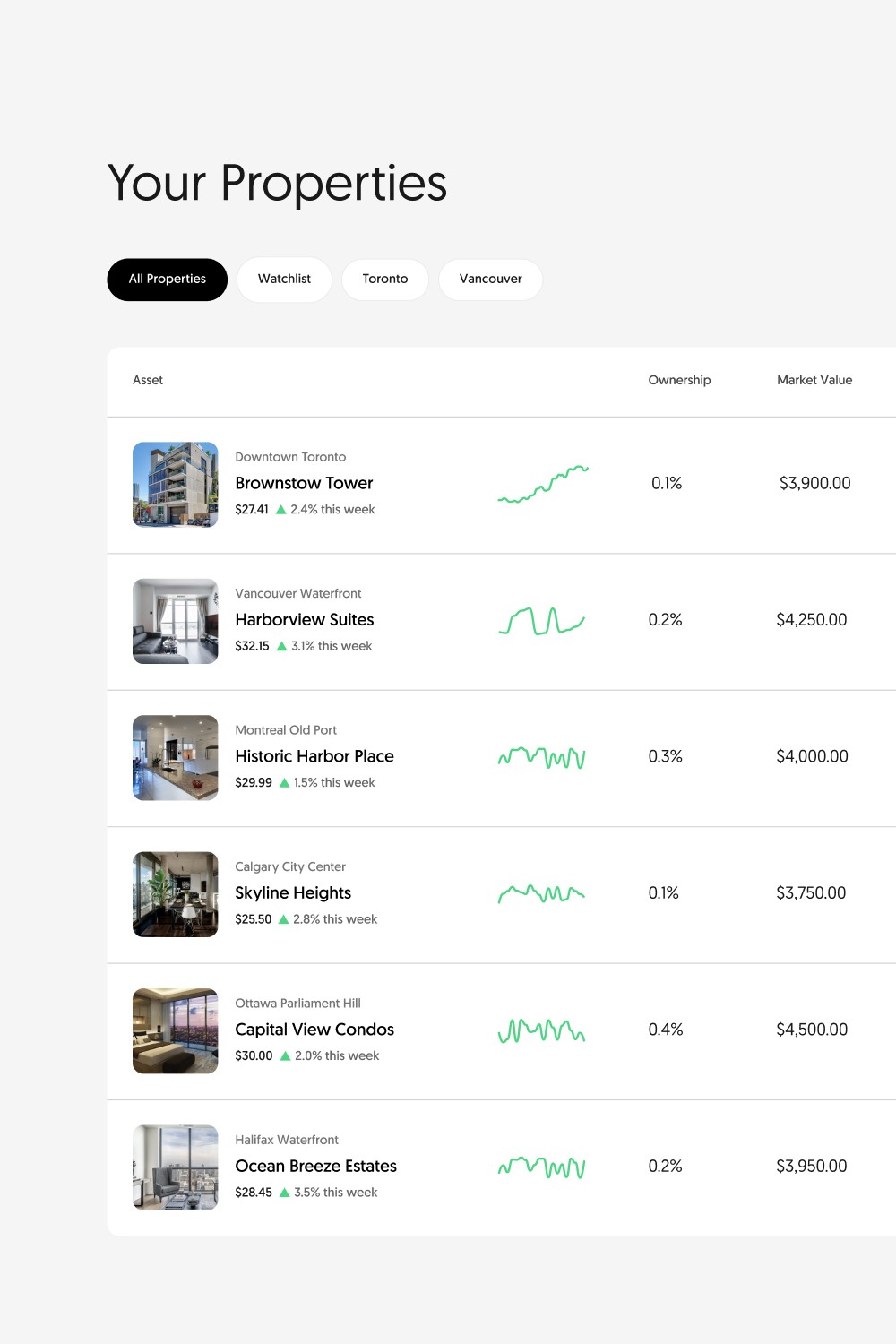This screenshot has width=896, height=1344.
Task: Open the Capital View Condos name link
Action: tap(314, 1030)
